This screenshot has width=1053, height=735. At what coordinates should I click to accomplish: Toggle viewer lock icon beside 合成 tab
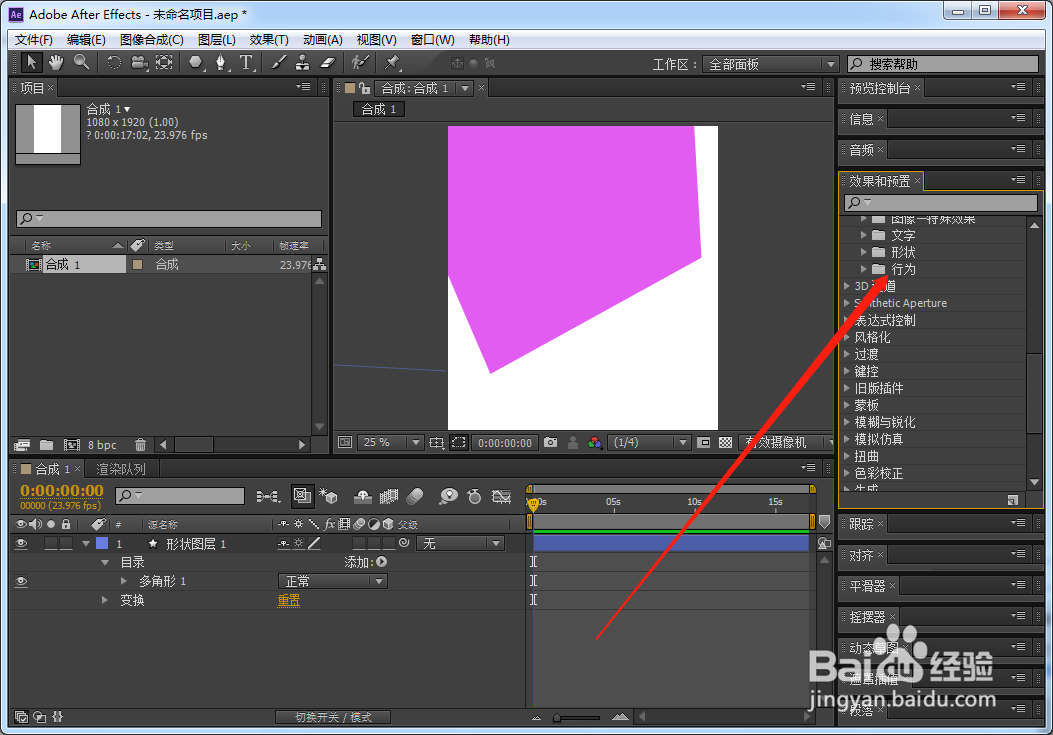[x=365, y=88]
